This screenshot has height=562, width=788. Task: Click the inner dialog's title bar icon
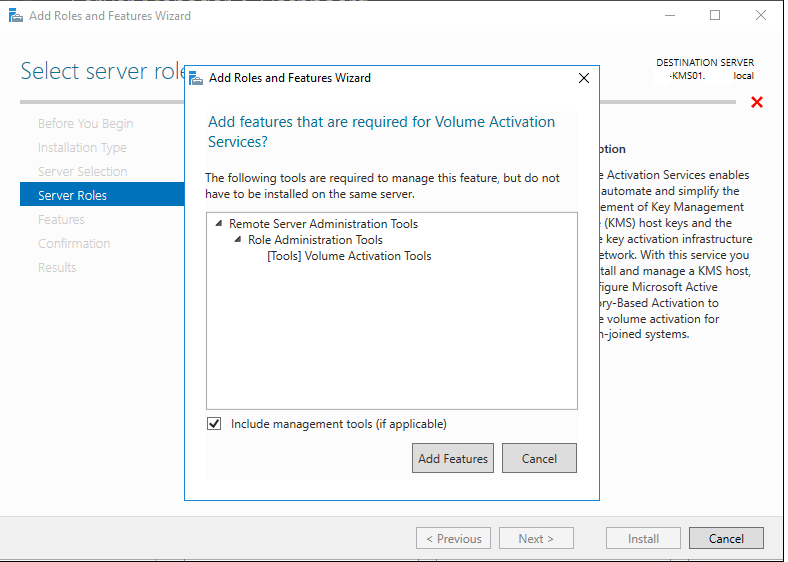[x=195, y=78]
